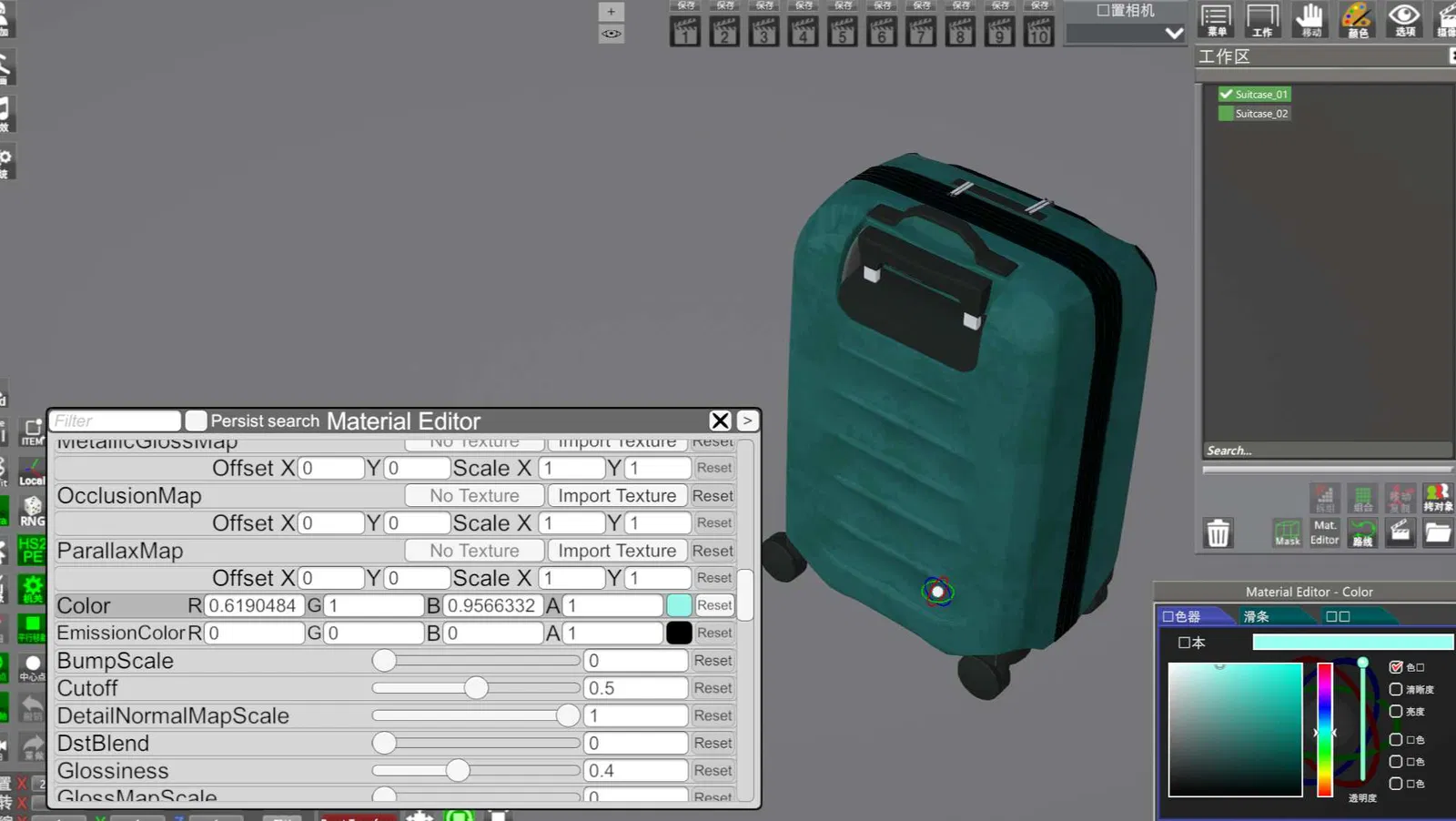Click the Mask cube icon
This screenshot has width=1456, height=821.
tap(1287, 532)
